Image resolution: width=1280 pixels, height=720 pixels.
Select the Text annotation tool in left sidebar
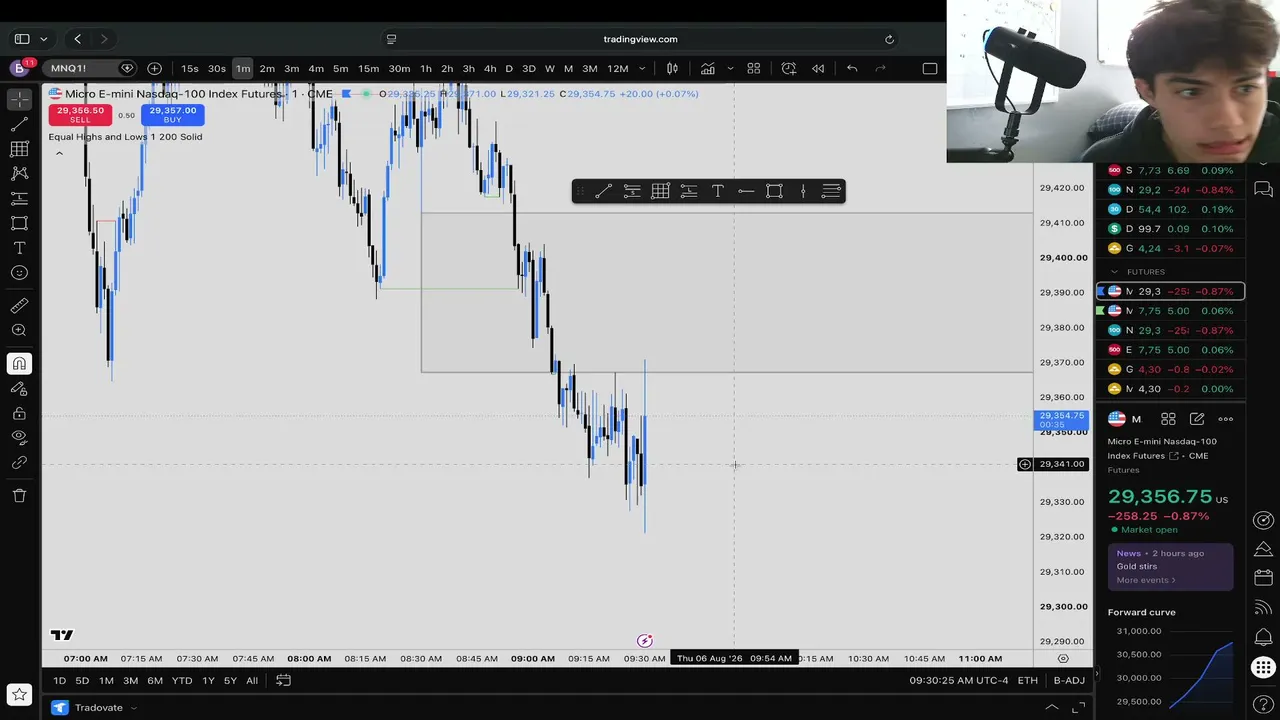click(x=19, y=248)
